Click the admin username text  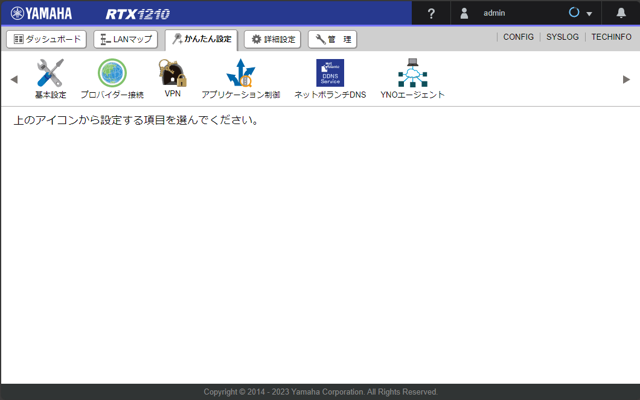pyautogui.click(x=494, y=13)
